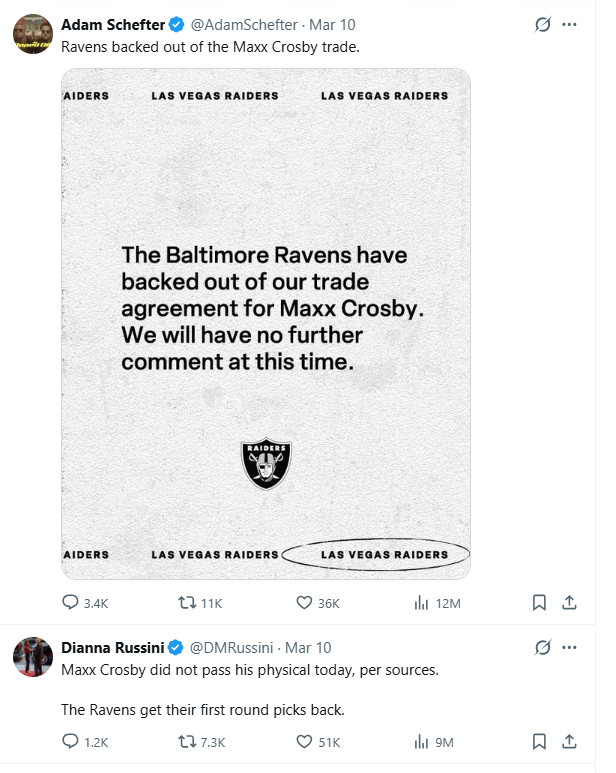Like Adam Schefter's tweet with 36K likes
Viewport: 616px width, 773px height.
click(x=306, y=603)
